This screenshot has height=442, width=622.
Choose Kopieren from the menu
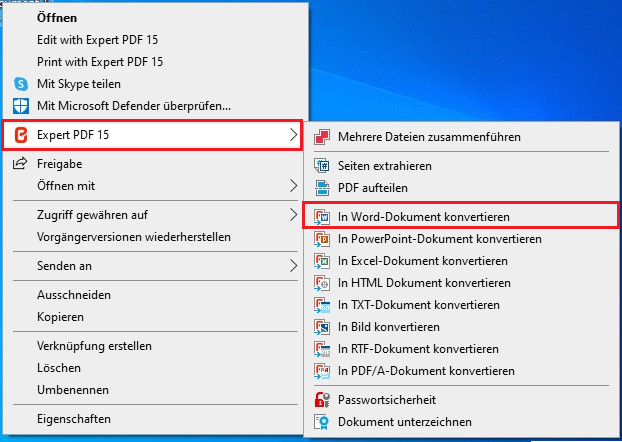(x=60, y=317)
